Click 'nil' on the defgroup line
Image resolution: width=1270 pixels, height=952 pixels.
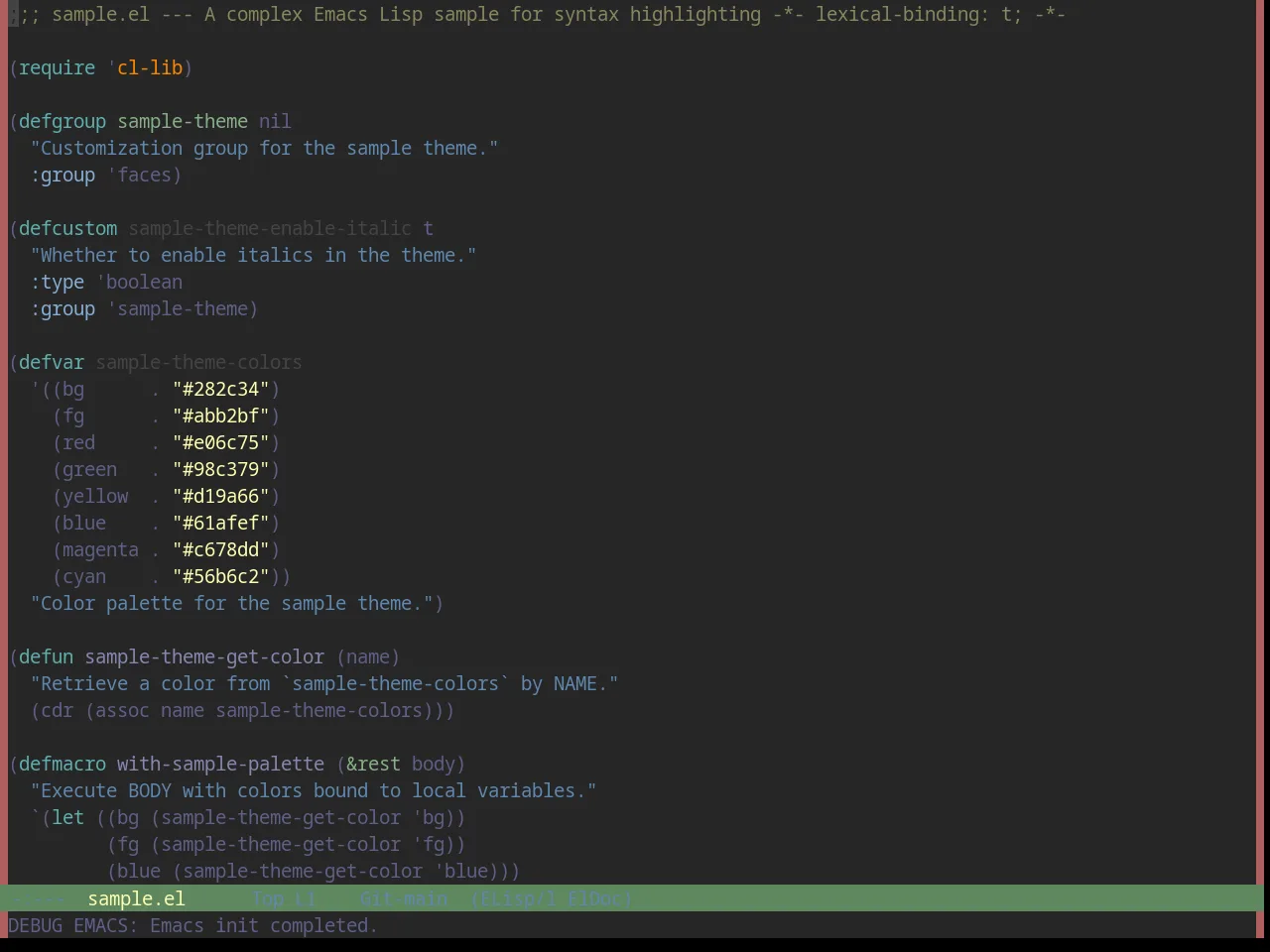pos(275,121)
